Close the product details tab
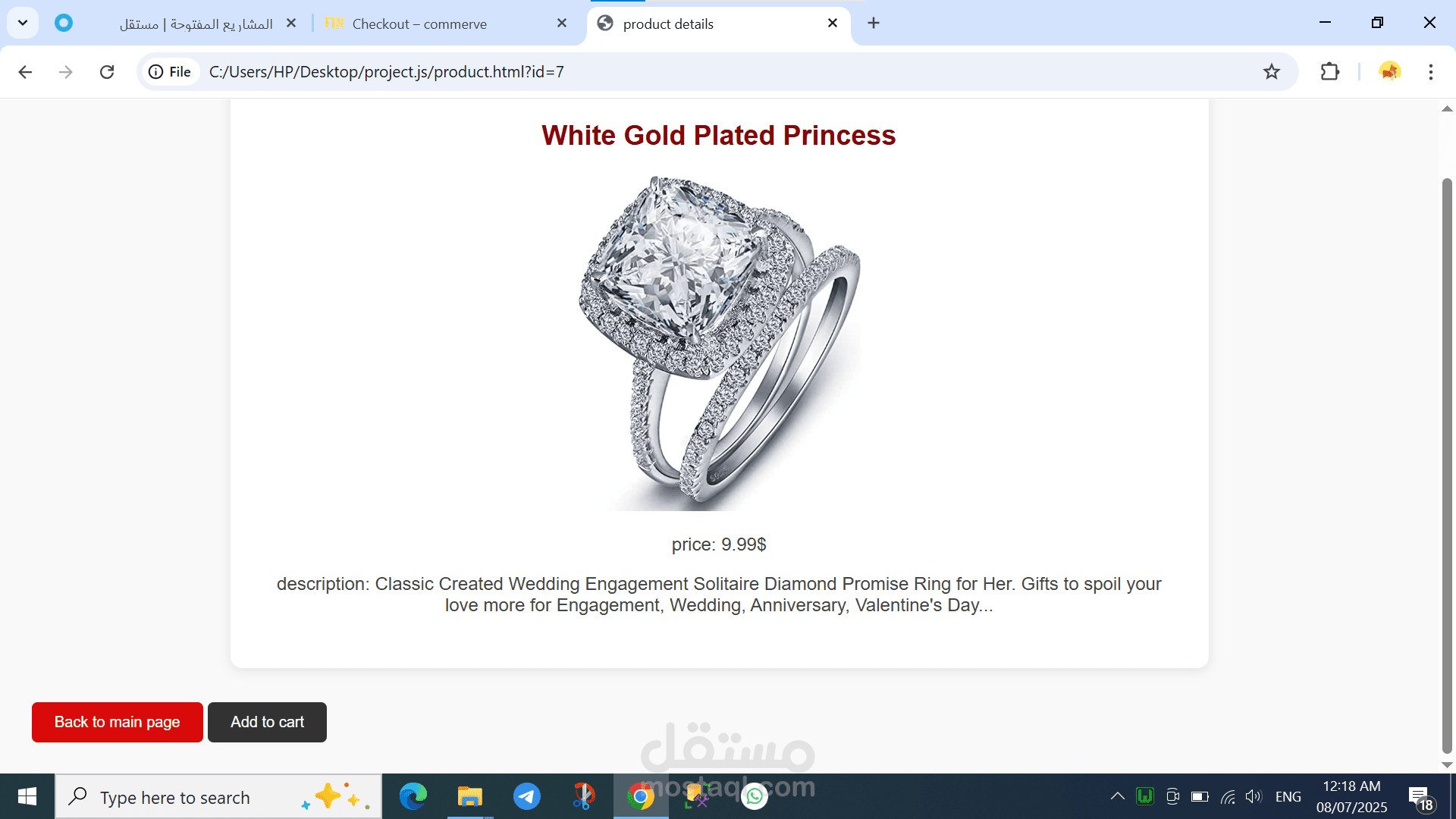 click(833, 24)
